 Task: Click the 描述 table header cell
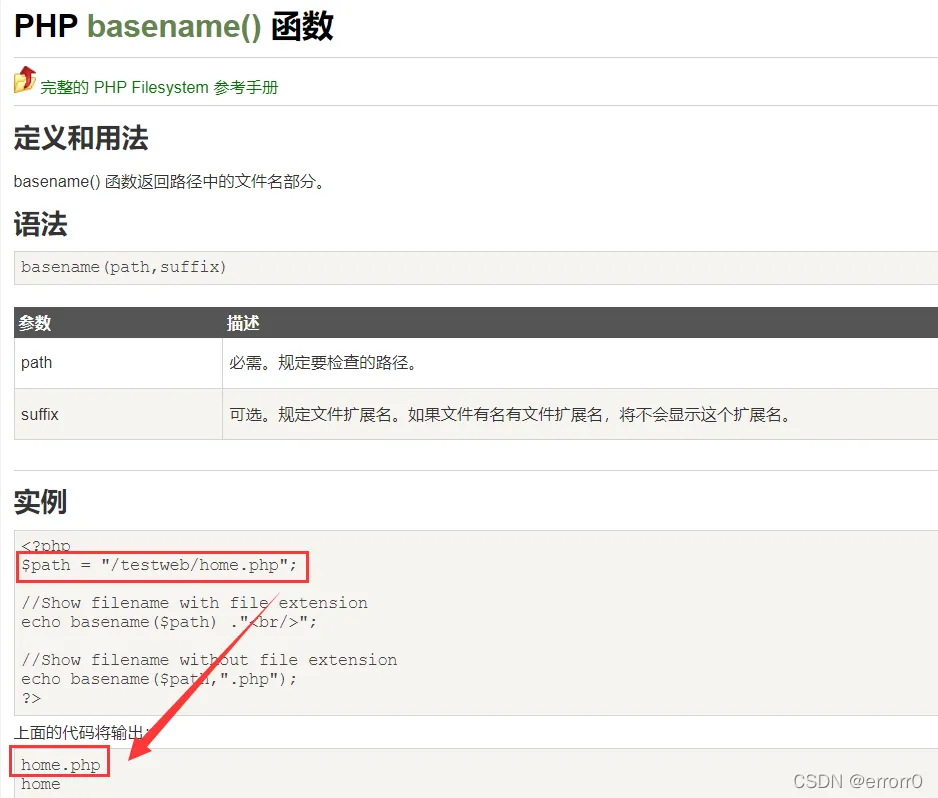[x=580, y=323]
